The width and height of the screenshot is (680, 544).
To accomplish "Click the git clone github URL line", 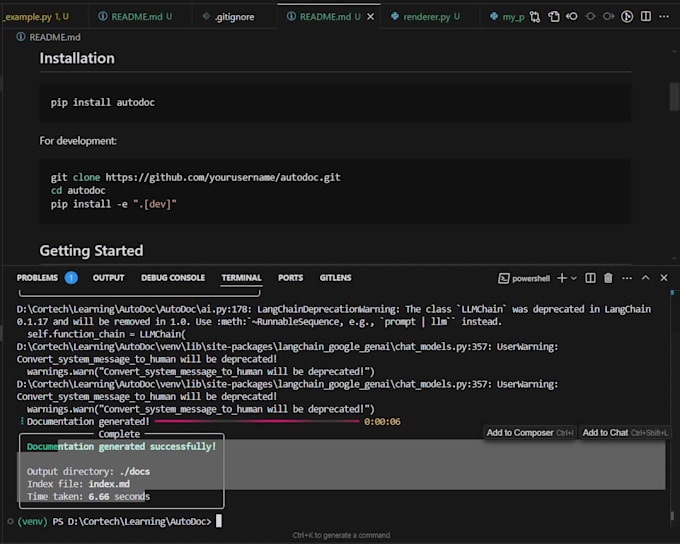I will (x=196, y=177).
